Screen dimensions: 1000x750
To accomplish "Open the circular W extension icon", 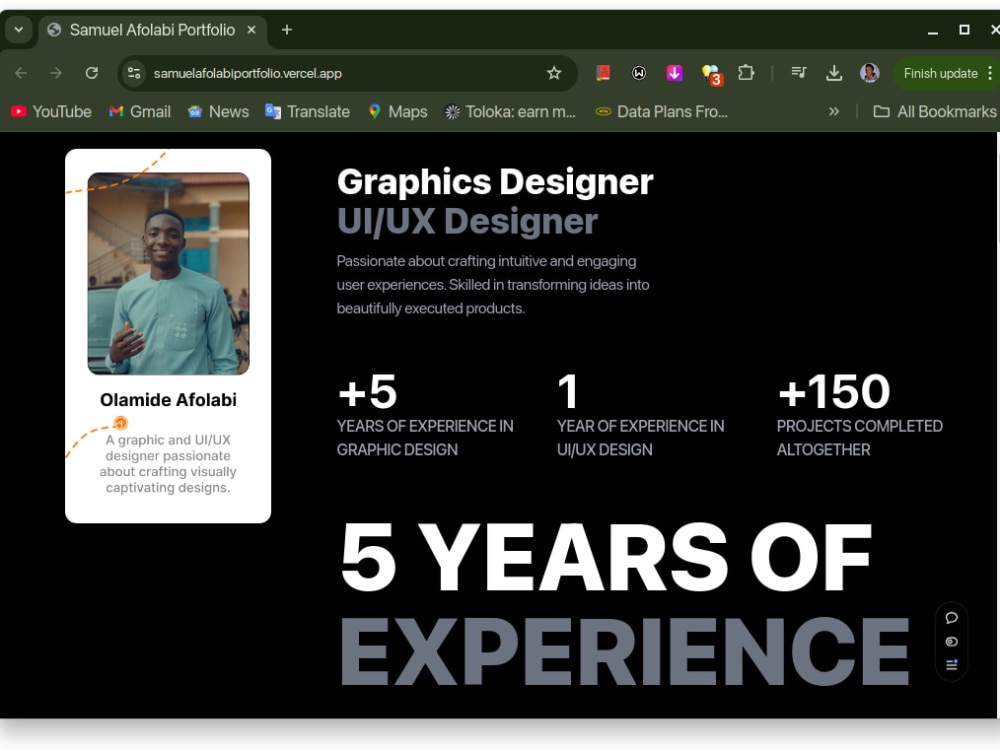I will click(638, 73).
